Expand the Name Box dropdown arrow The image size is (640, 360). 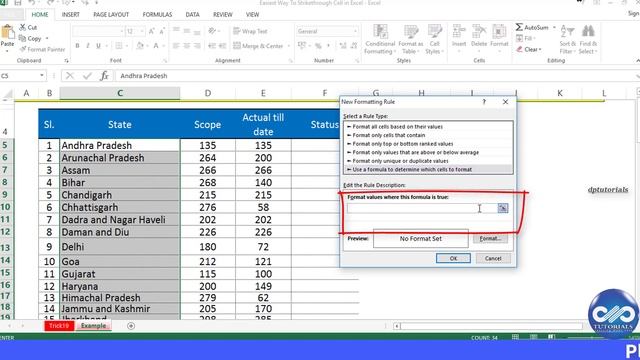pyautogui.click(x=42, y=76)
